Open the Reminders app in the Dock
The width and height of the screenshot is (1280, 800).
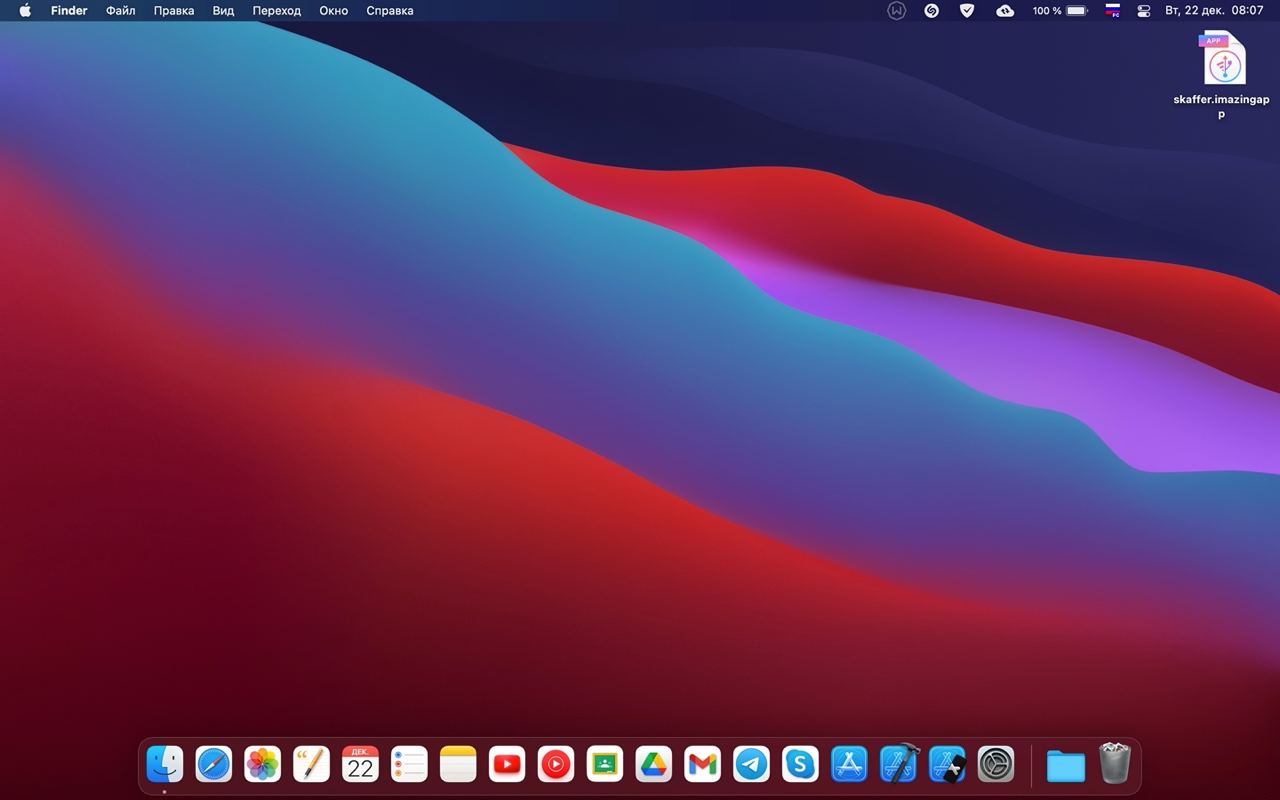(x=409, y=765)
